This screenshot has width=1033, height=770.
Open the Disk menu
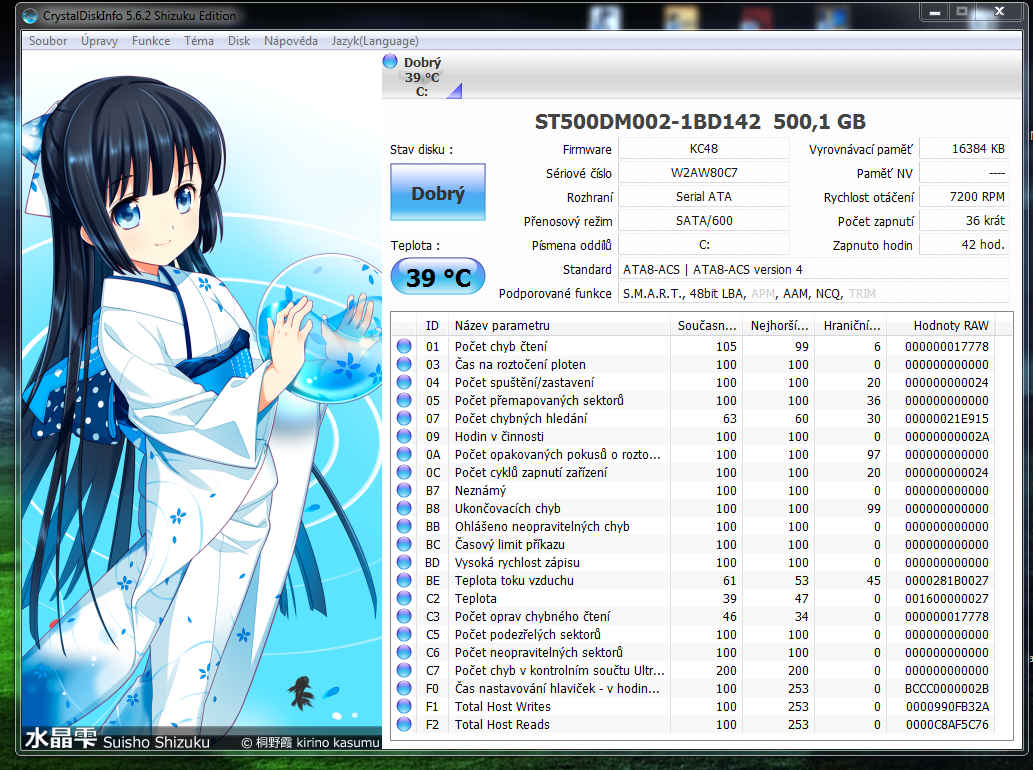point(239,41)
